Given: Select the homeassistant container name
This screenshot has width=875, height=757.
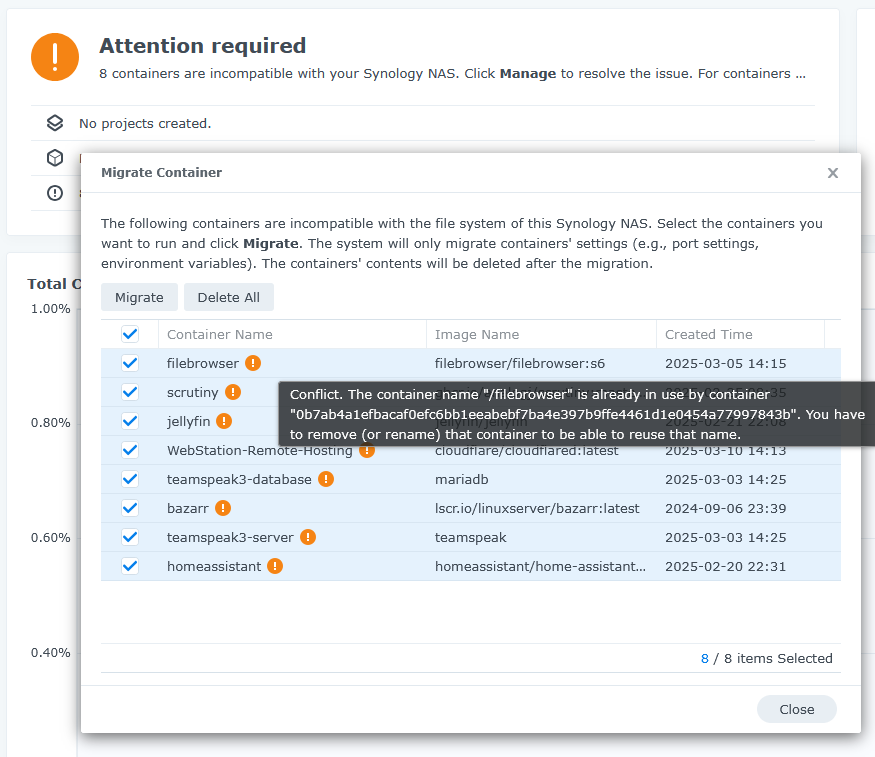Looking at the screenshot, I should click(214, 567).
